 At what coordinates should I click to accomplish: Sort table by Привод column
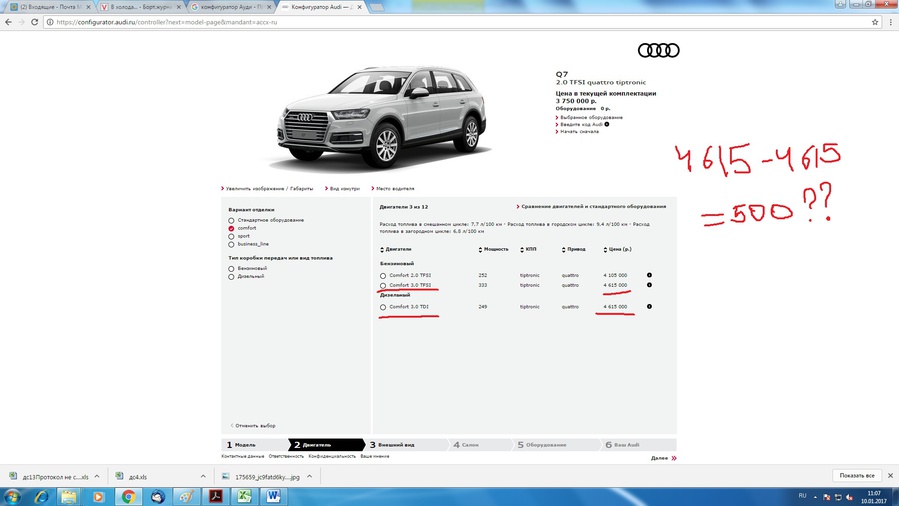click(574, 249)
